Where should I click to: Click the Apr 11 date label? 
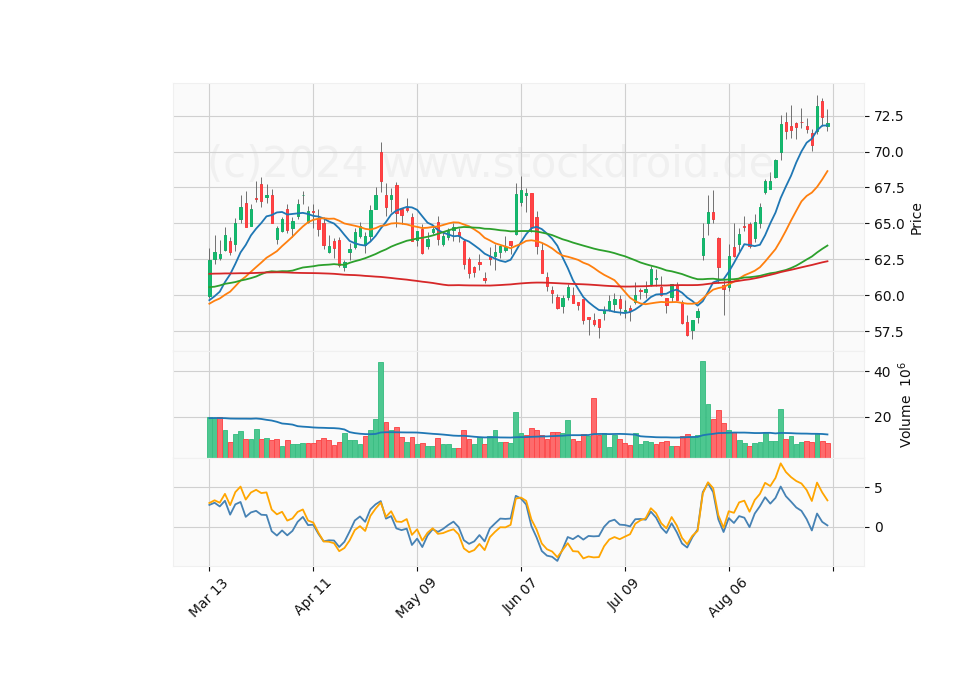312,596
